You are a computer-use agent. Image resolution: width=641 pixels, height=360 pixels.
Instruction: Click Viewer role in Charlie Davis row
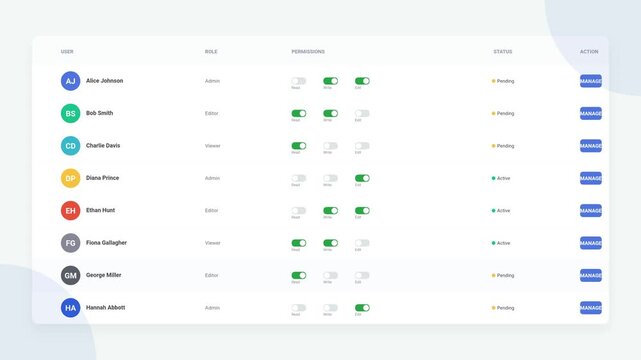coord(213,146)
